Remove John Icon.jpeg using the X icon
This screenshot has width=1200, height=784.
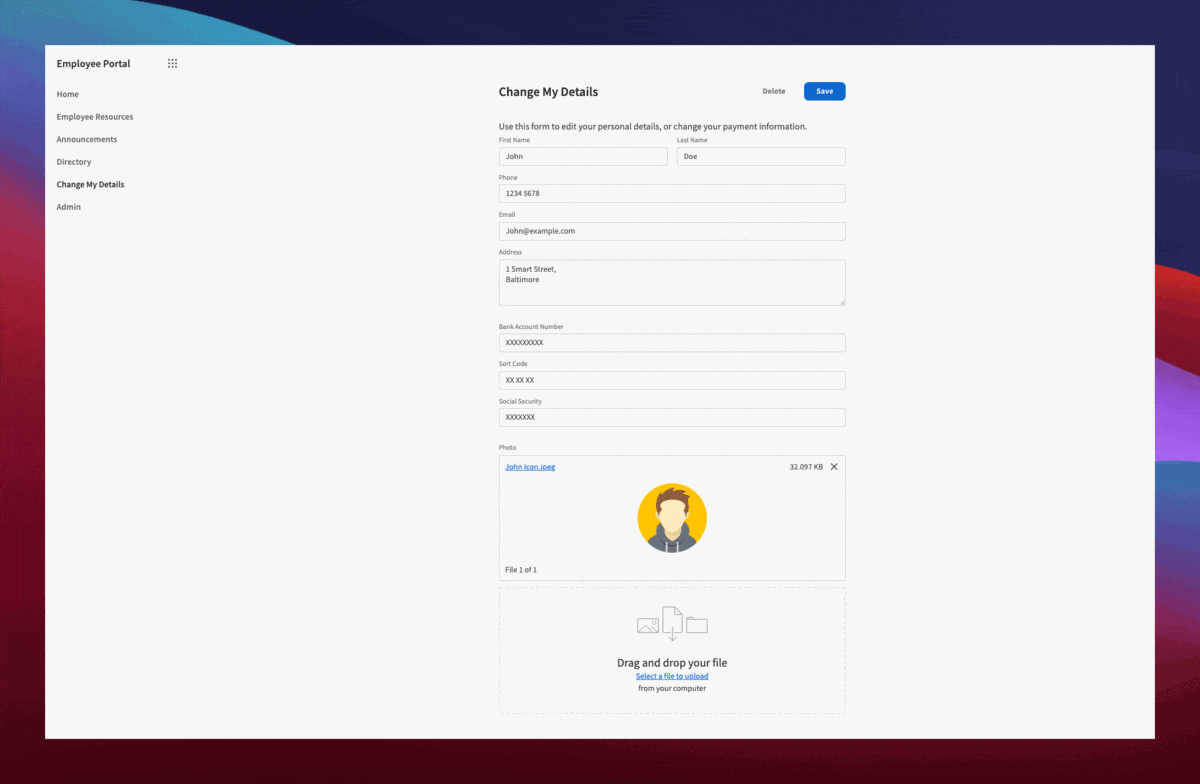click(834, 466)
